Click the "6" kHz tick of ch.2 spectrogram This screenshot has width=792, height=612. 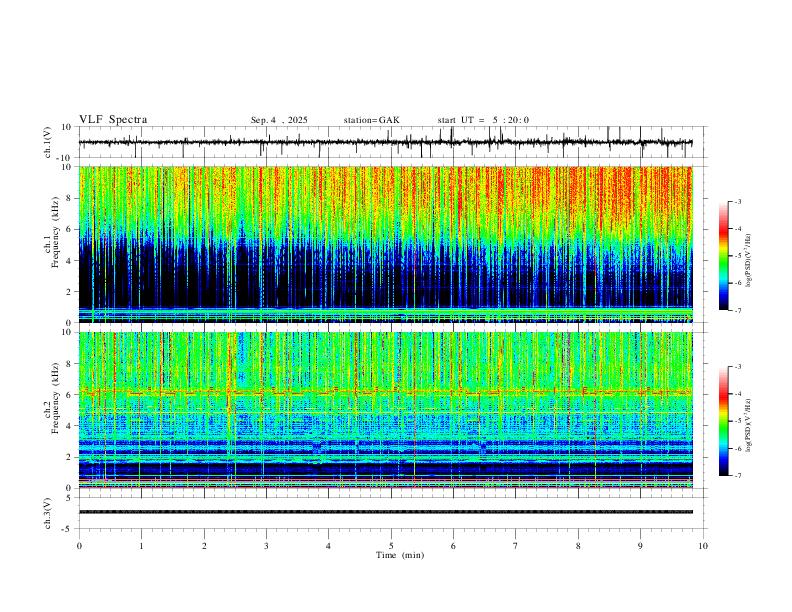69,395
